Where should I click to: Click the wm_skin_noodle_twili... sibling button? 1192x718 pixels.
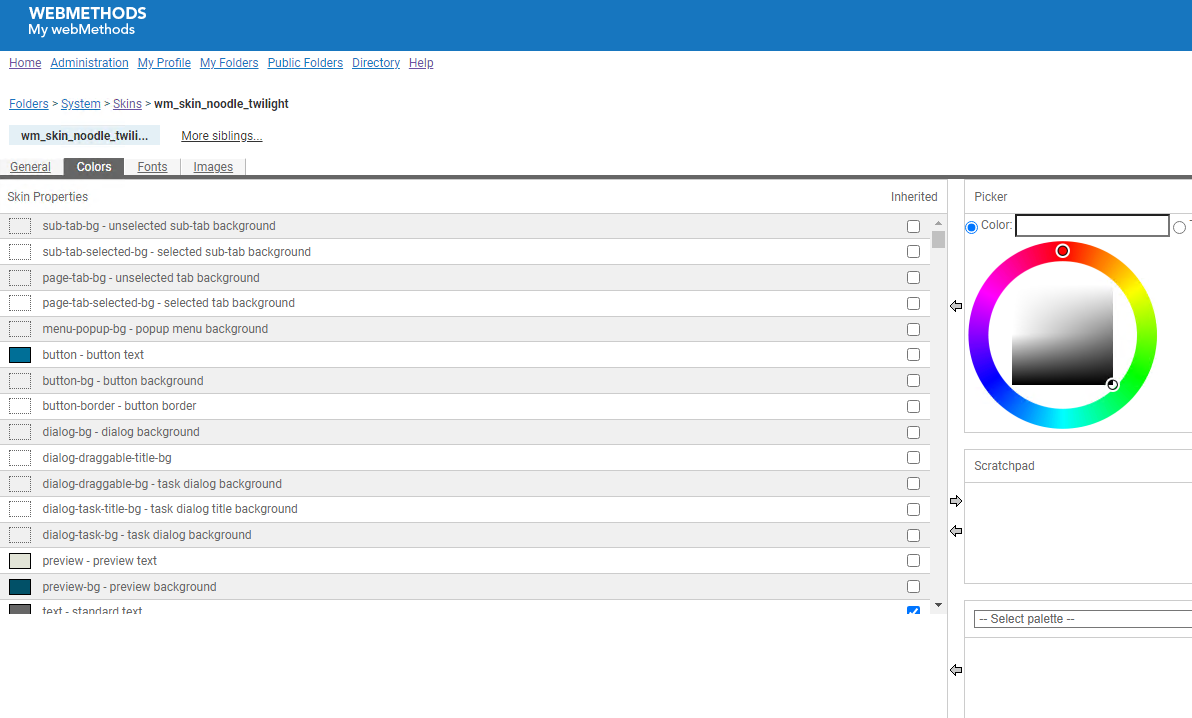pos(84,135)
